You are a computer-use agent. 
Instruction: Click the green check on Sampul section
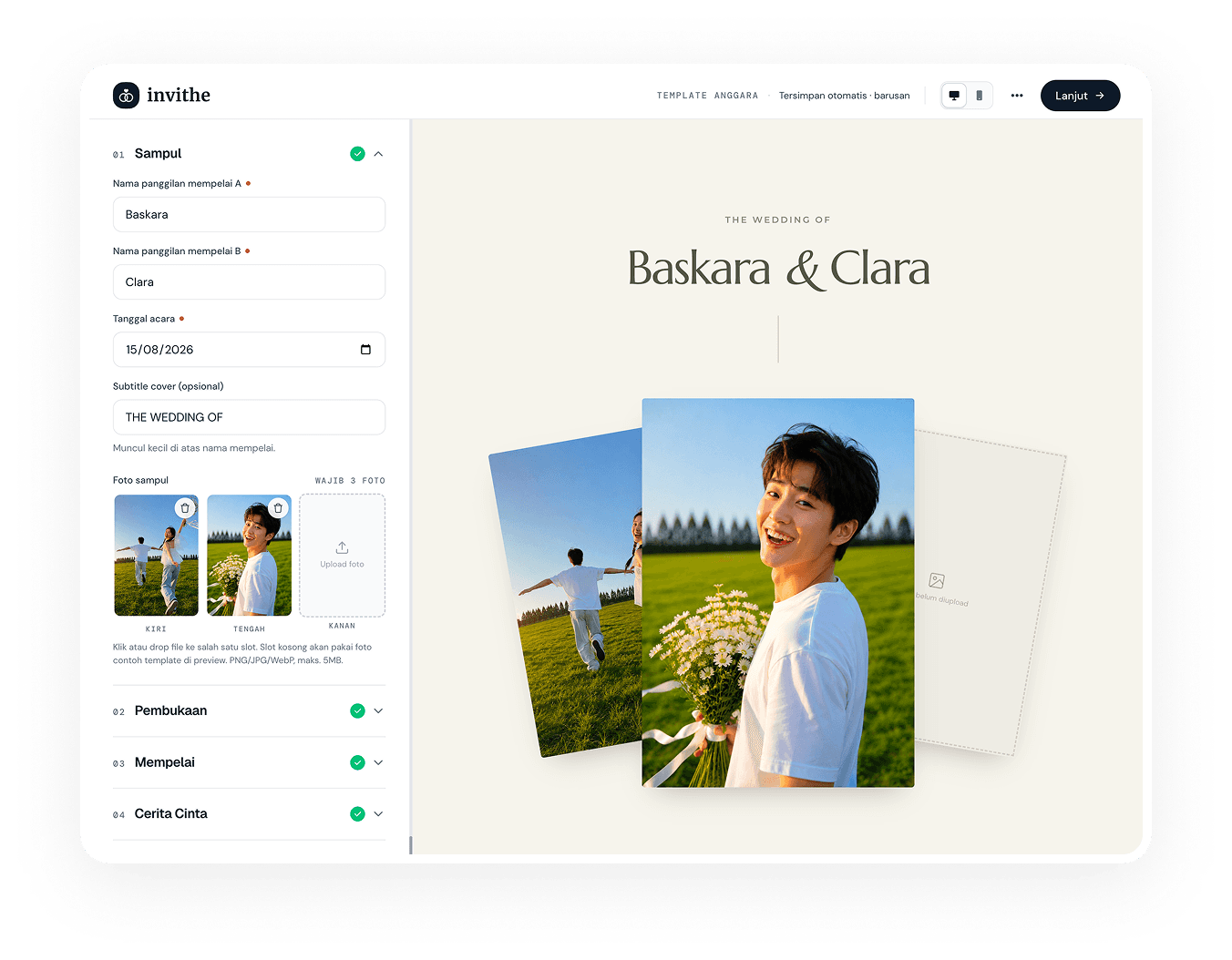coord(357,154)
